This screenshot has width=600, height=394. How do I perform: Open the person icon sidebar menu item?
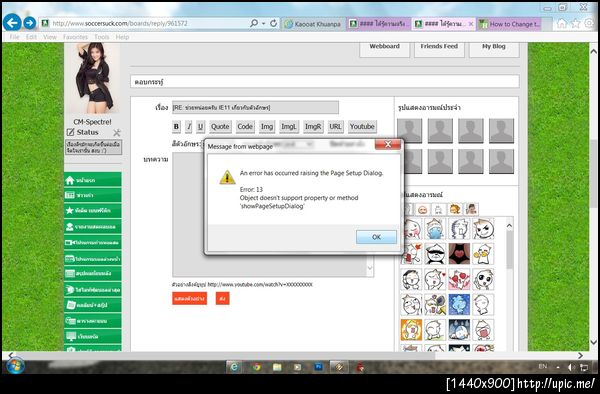[93, 226]
